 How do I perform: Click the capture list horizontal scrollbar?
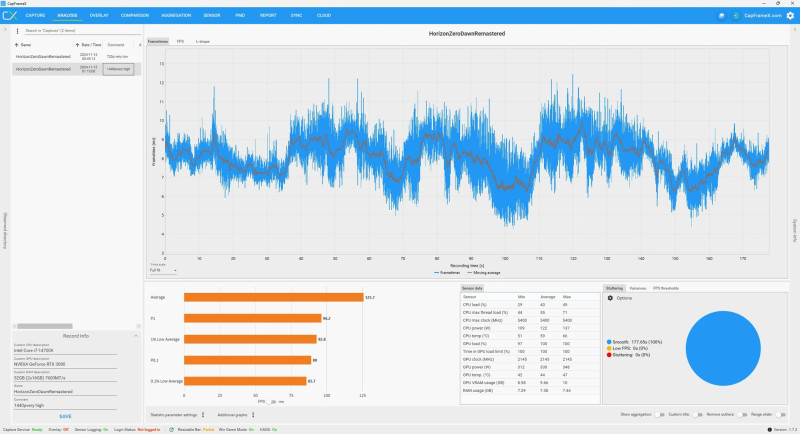(x=45, y=326)
